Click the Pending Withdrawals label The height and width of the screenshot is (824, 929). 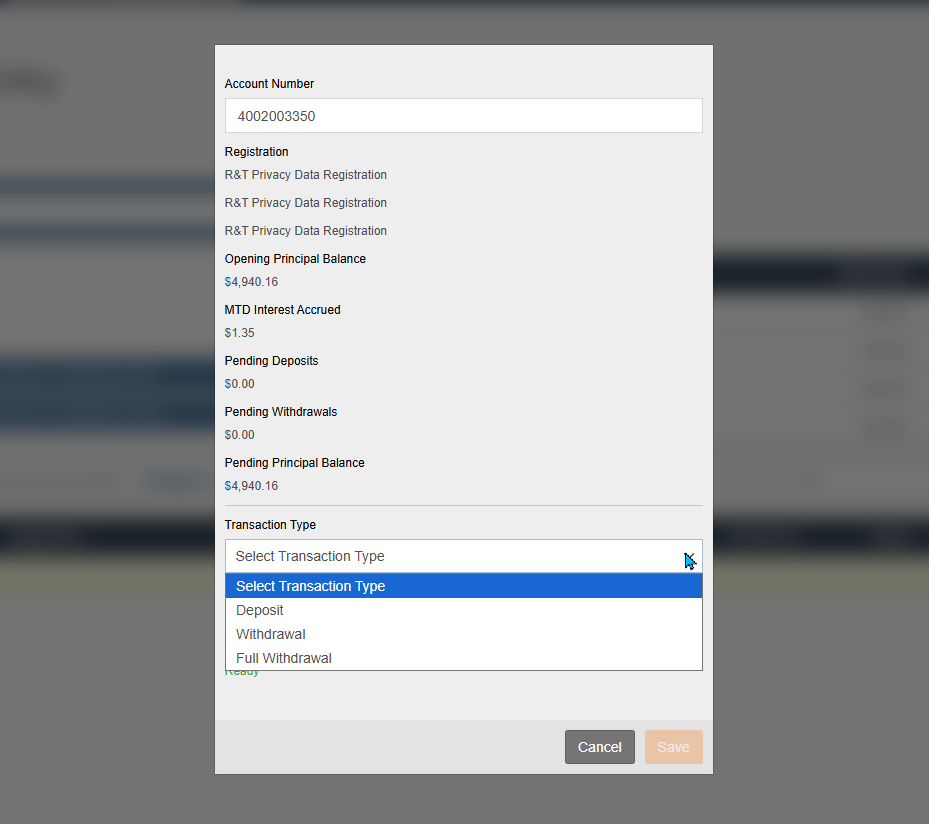pyautogui.click(x=281, y=412)
